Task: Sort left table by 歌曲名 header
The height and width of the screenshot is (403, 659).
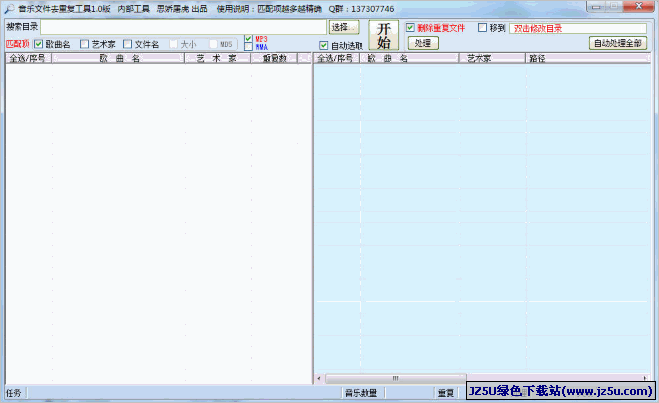Action: tap(119, 58)
